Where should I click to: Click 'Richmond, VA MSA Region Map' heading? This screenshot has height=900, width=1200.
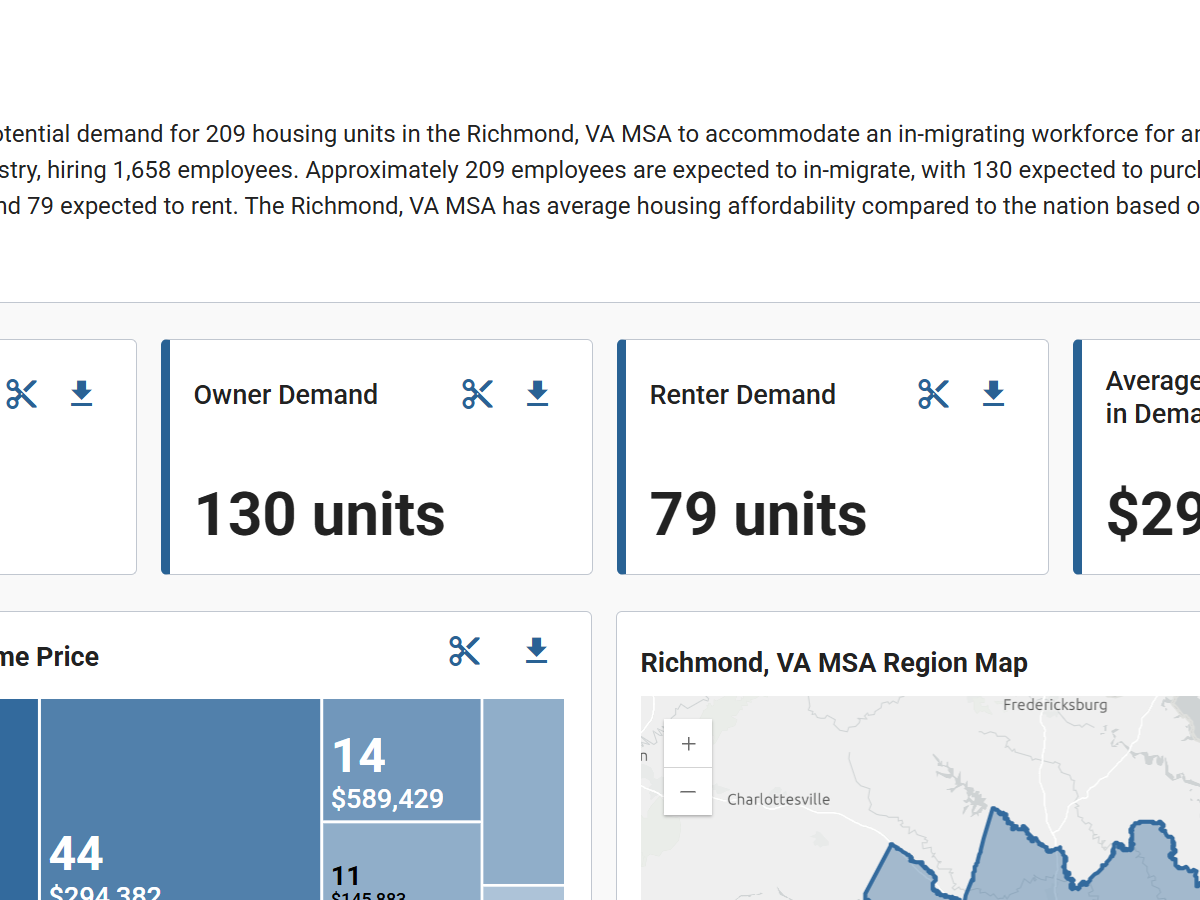click(x=834, y=663)
